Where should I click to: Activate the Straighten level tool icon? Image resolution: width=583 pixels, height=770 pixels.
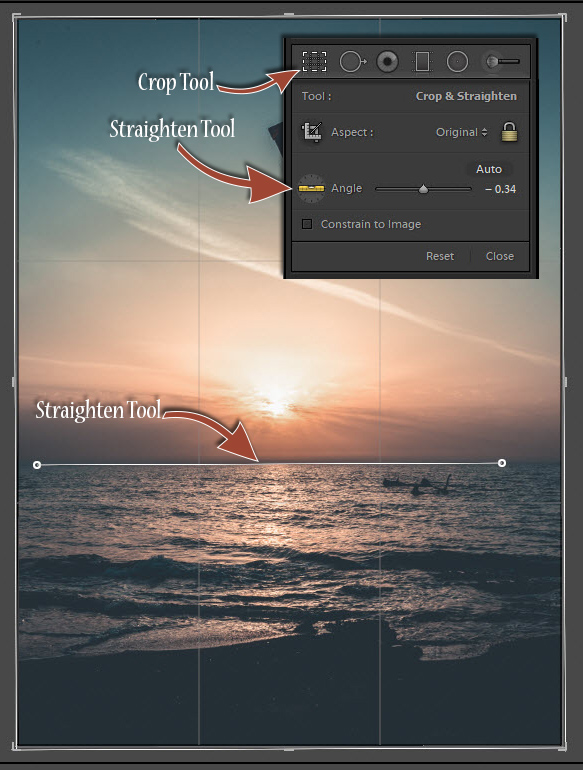[x=311, y=188]
